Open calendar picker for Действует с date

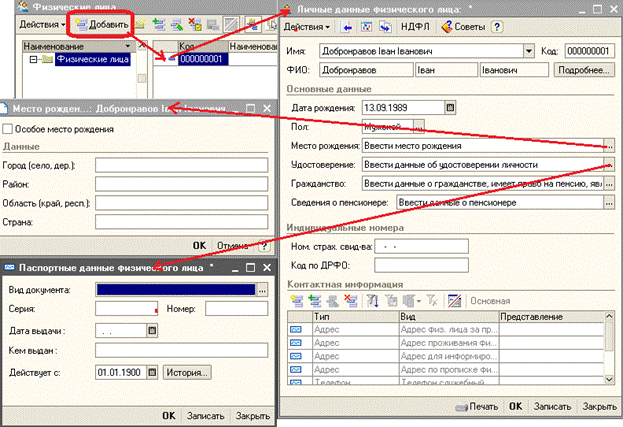(151, 372)
